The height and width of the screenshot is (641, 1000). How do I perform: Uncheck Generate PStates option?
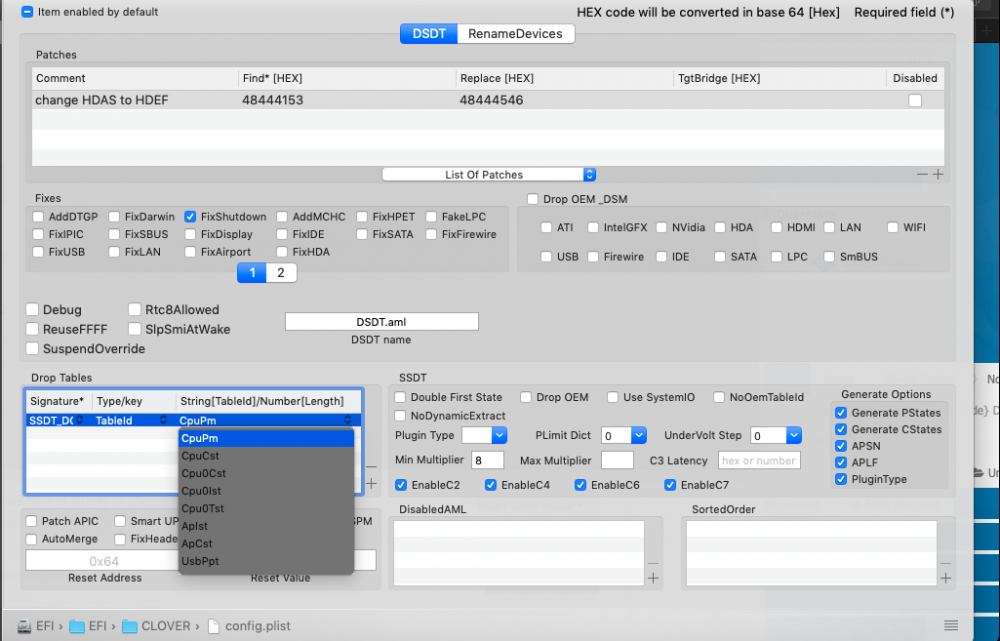pos(841,413)
